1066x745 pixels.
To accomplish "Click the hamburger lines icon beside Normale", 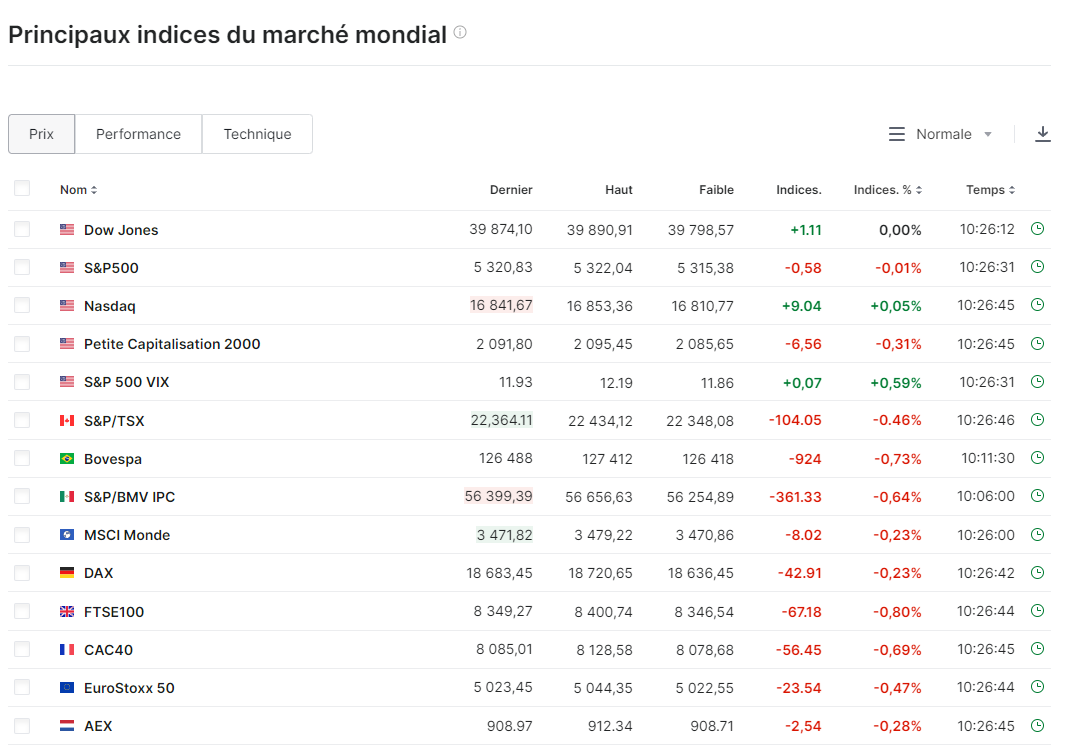I will click(897, 134).
